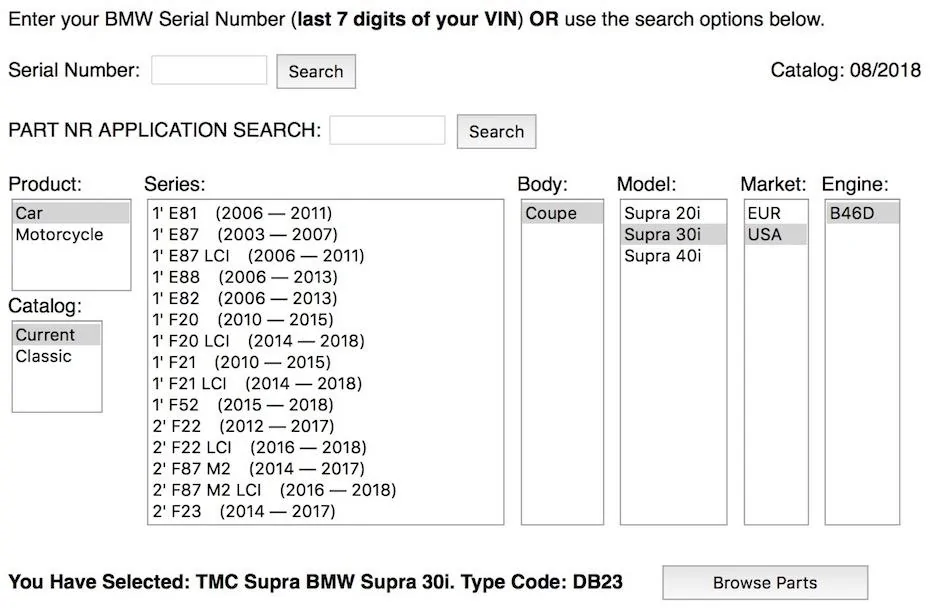Click the Part NR Application Search input field
Image resolution: width=950 pixels, height=610 pixels.
pyautogui.click(x=387, y=130)
